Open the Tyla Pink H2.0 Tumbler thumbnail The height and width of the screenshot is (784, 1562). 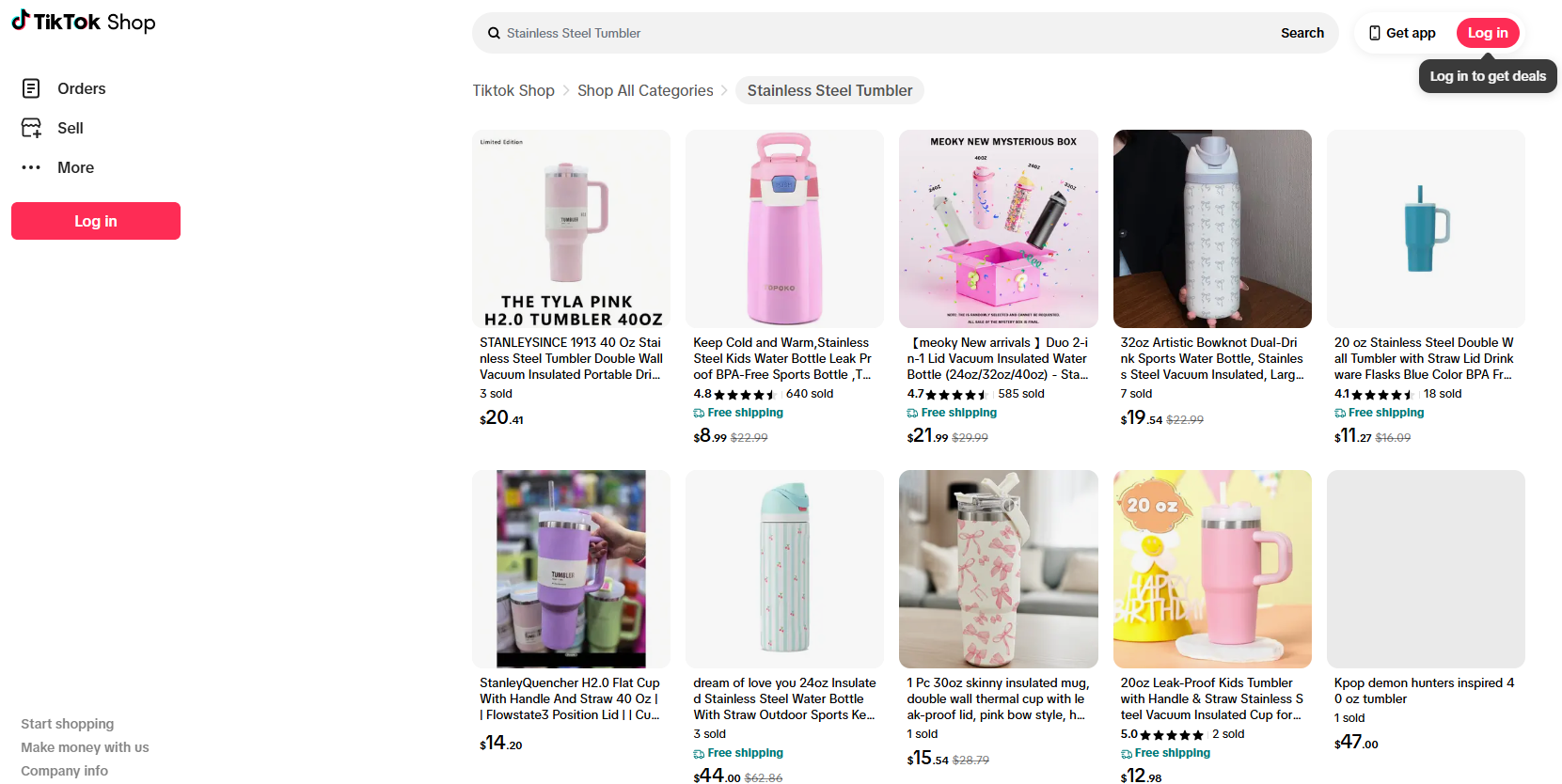(571, 228)
